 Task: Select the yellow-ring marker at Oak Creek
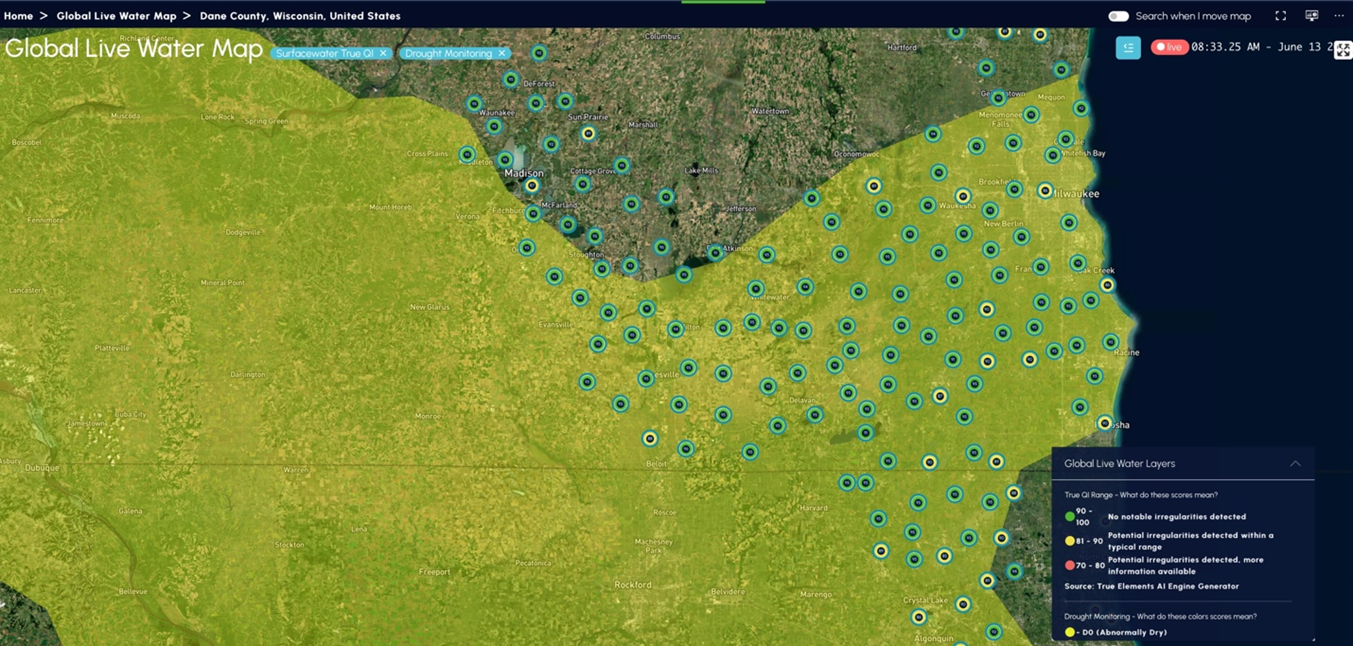coord(1107,285)
